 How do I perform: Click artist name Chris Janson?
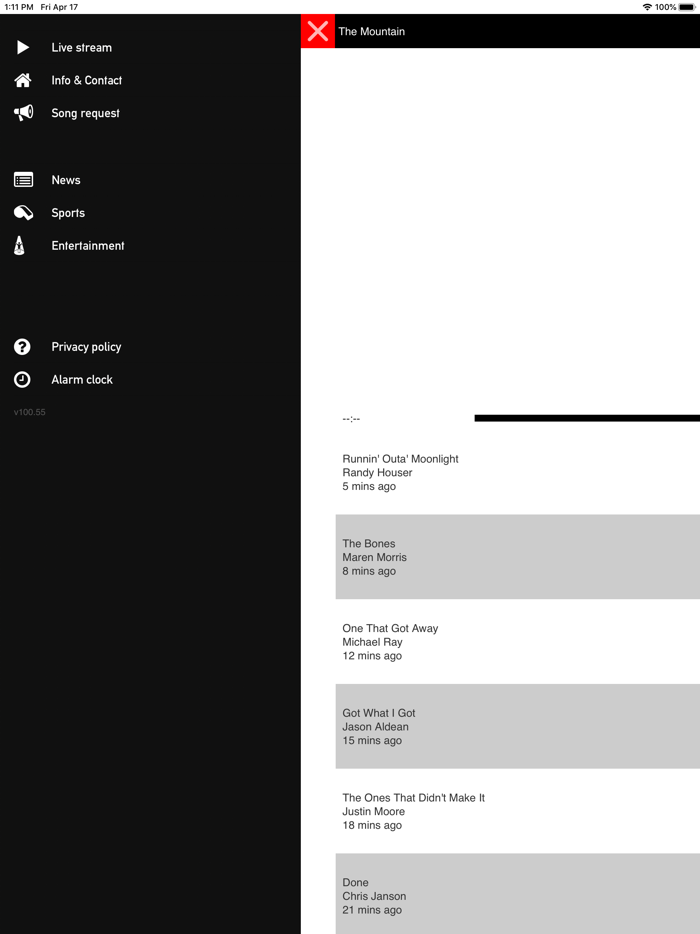374,896
